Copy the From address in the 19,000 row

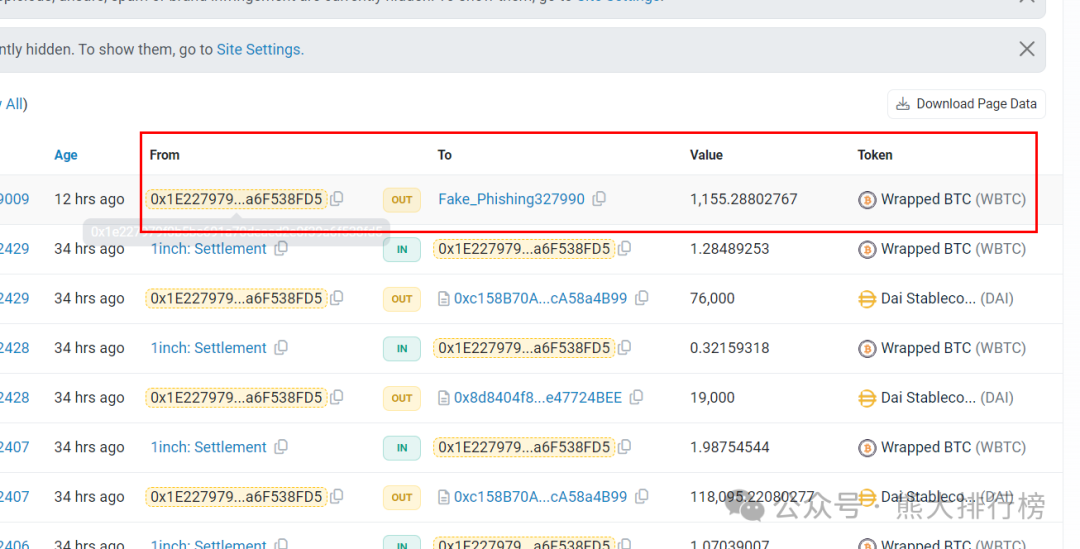click(337, 397)
